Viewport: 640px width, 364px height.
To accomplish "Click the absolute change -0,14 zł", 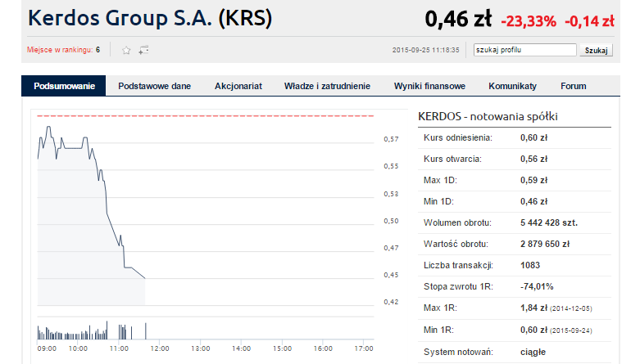I will [x=589, y=21].
